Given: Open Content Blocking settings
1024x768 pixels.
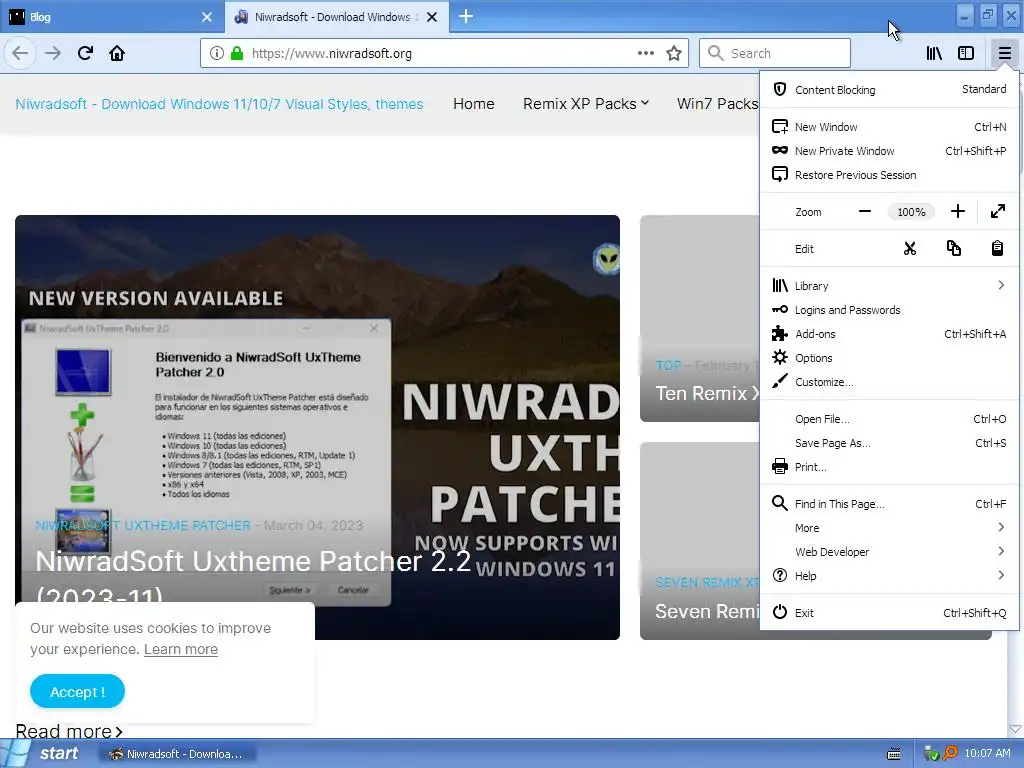Looking at the screenshot, I should click(x=889, y=89).
